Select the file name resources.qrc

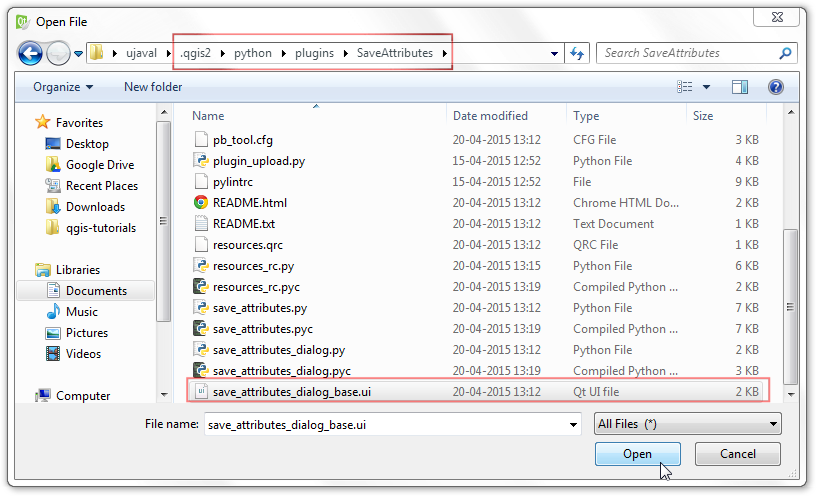(x=247, y=245)
